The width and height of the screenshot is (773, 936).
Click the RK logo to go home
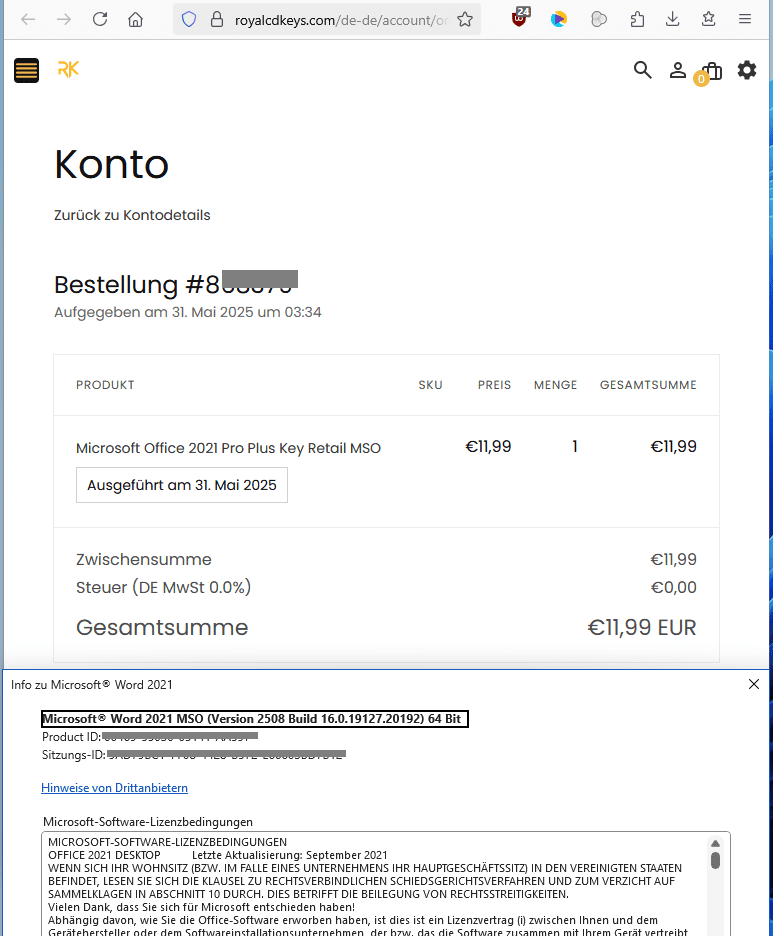[68, 69]
